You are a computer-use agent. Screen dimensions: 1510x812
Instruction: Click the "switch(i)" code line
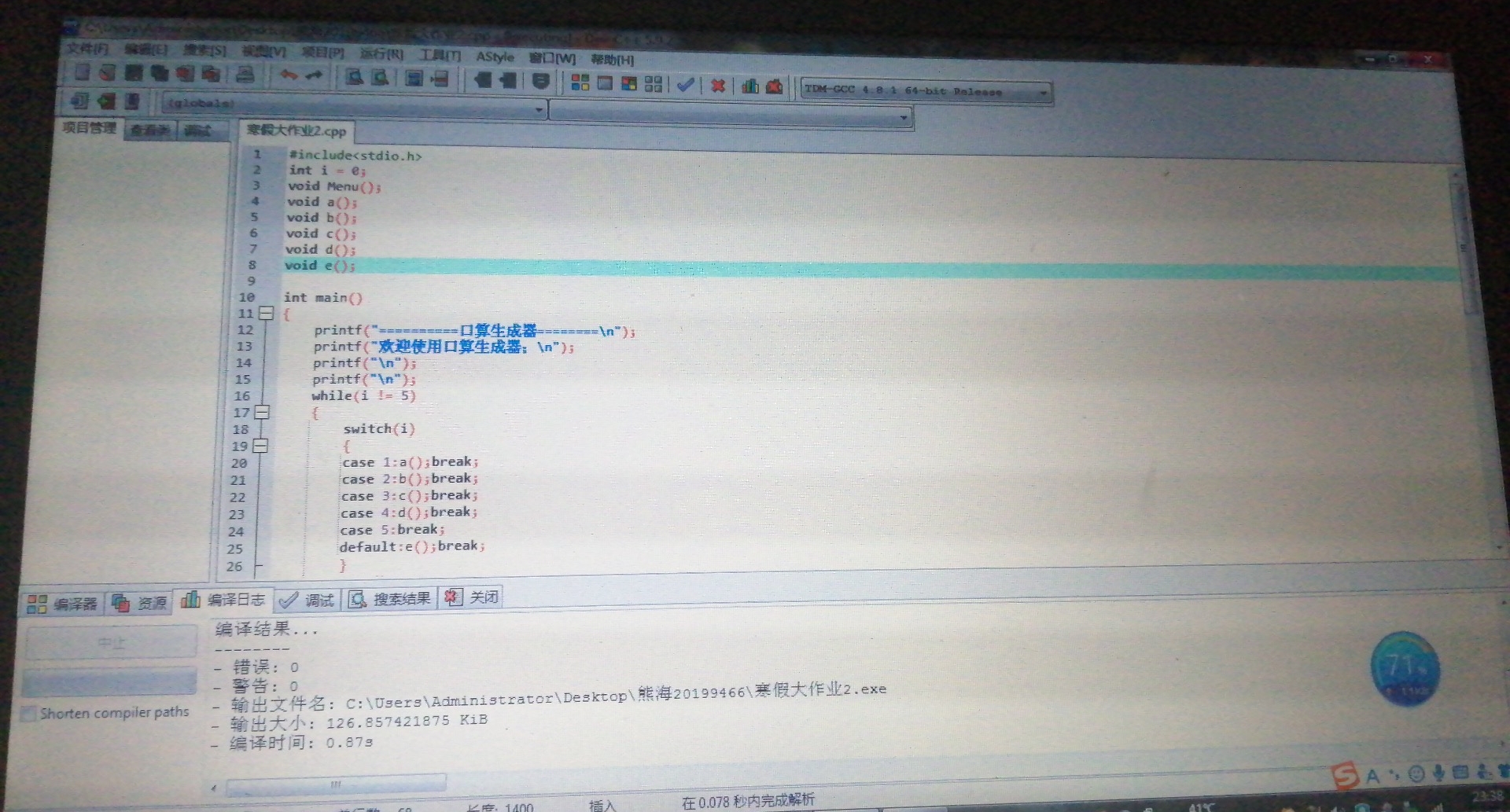point(378,429)
